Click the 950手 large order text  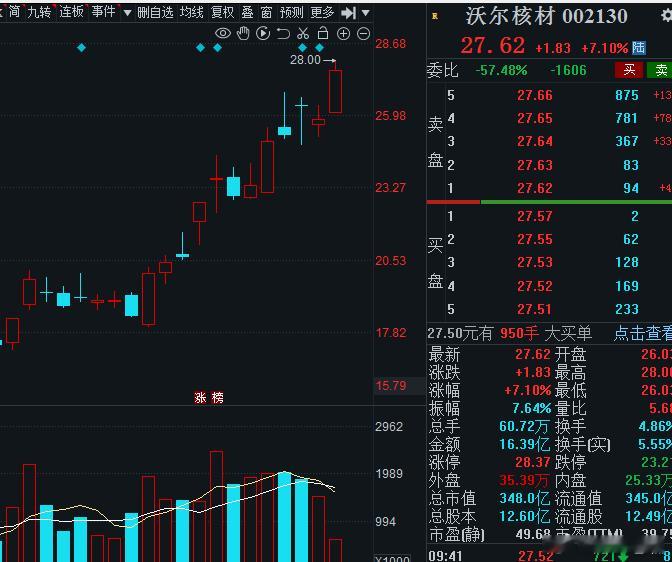(519, 333)
